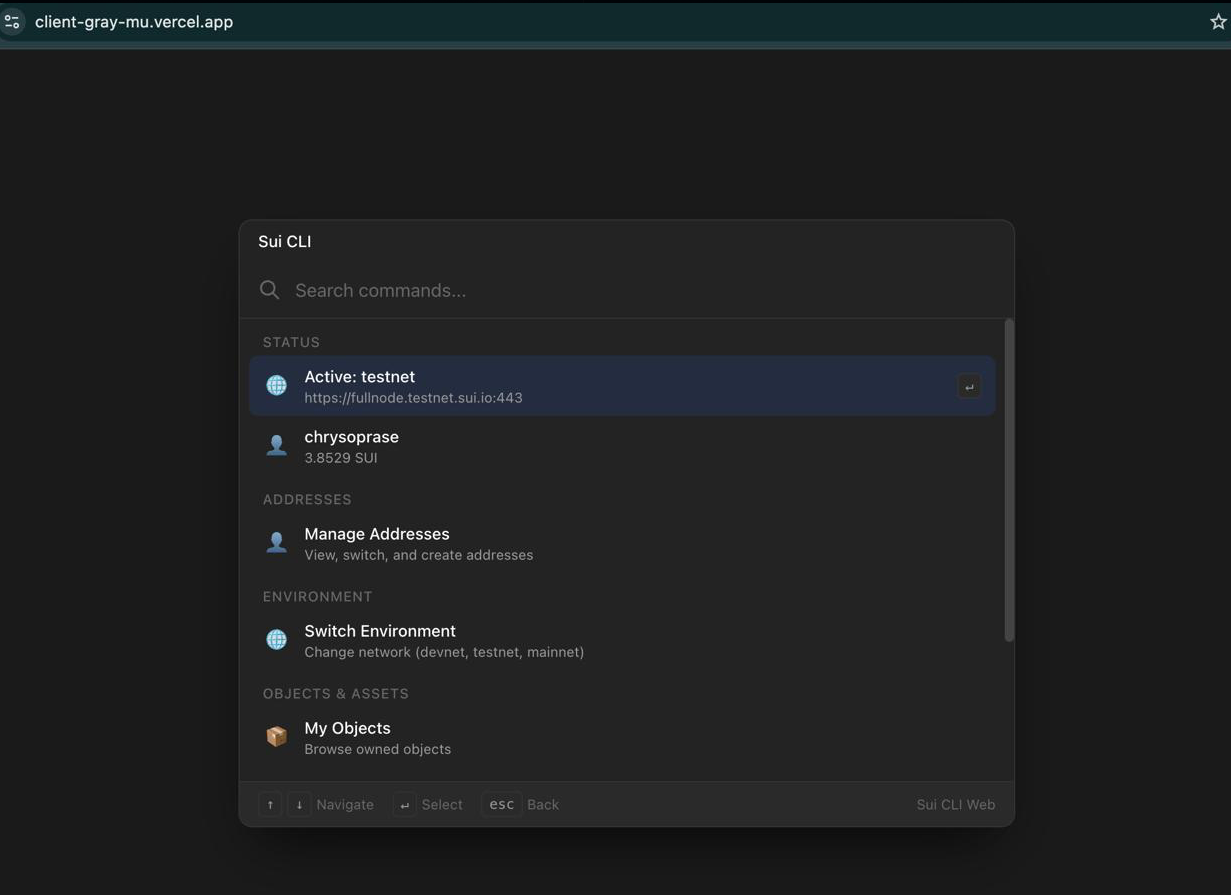
Task: Click the esc key hint in the footer
Action: pyautogui.click(x=500, y=803)
